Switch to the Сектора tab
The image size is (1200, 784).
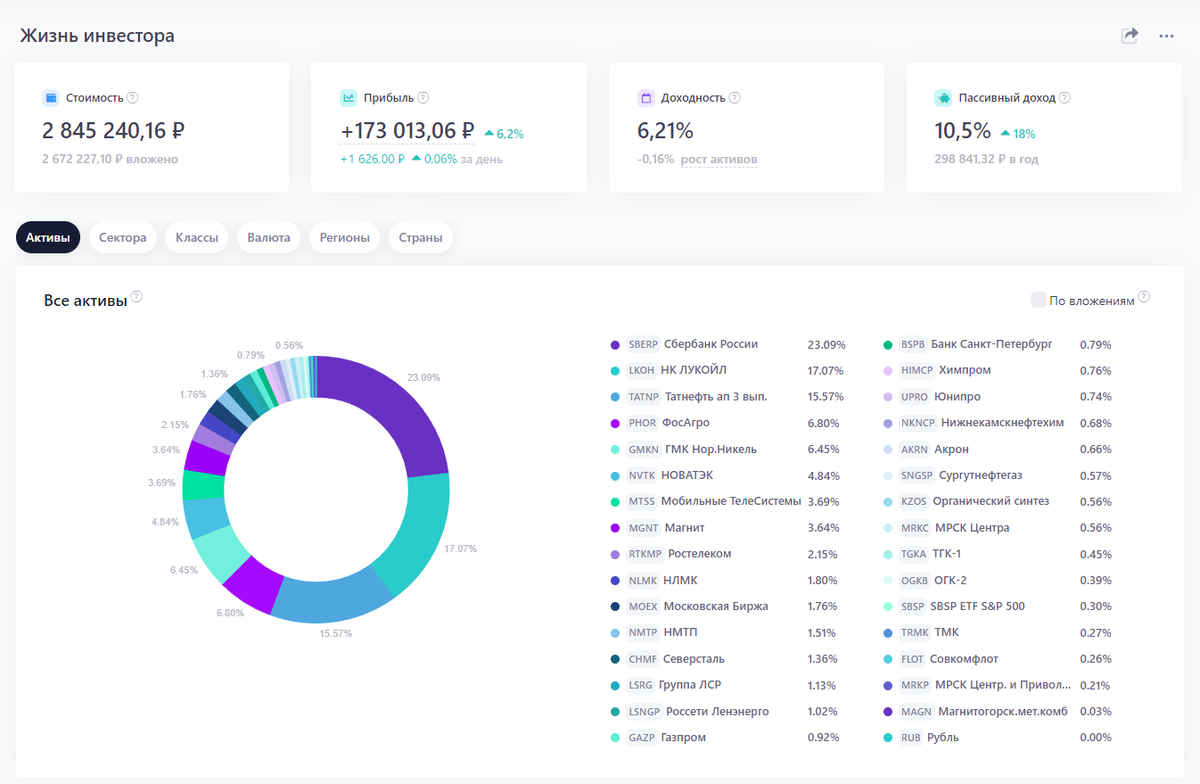pyautogui.click(x=122, y=237)
